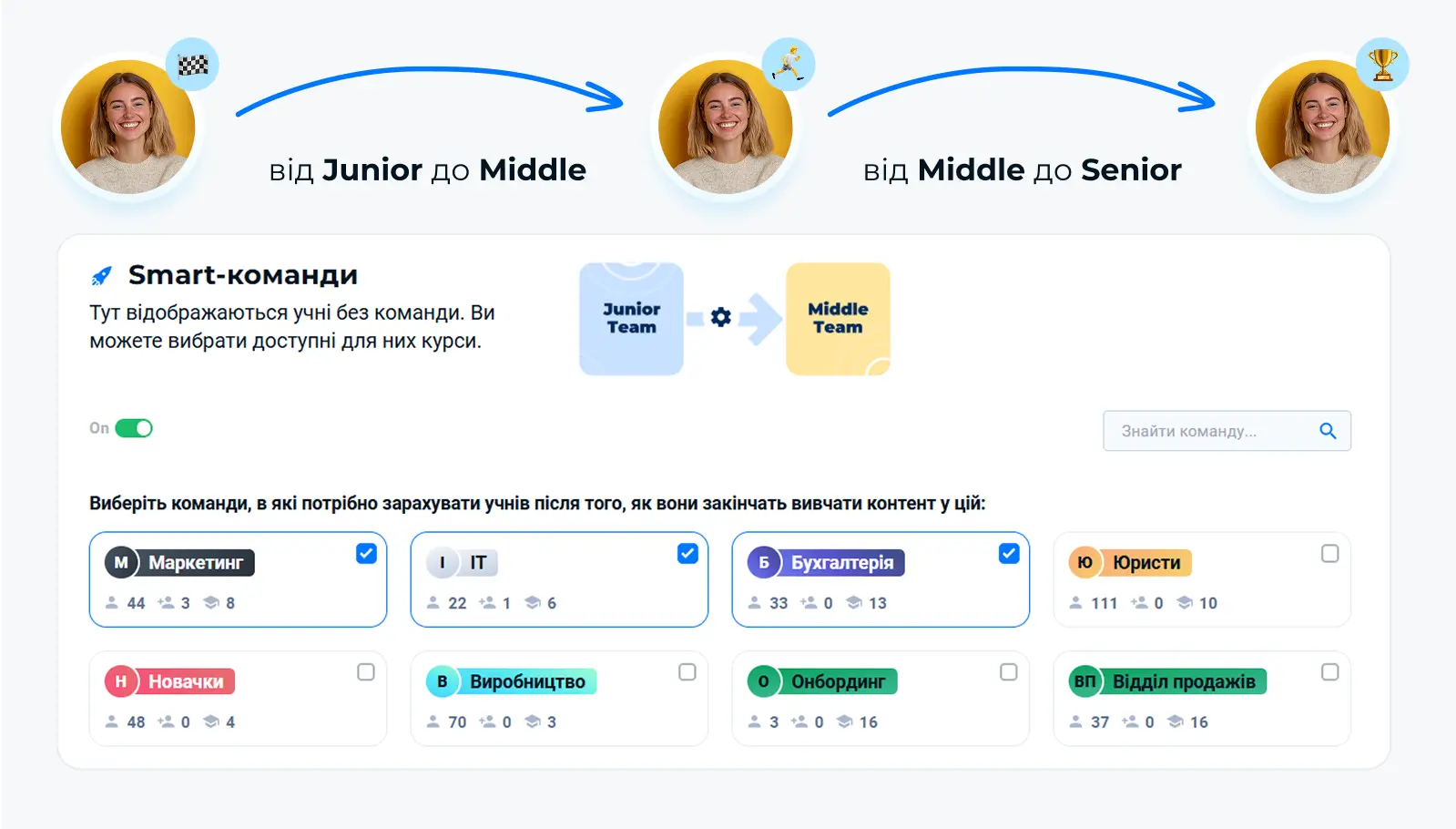1456x829 pixels.
Task: Click the search magnifier icon
Action: click(1328, 431)
